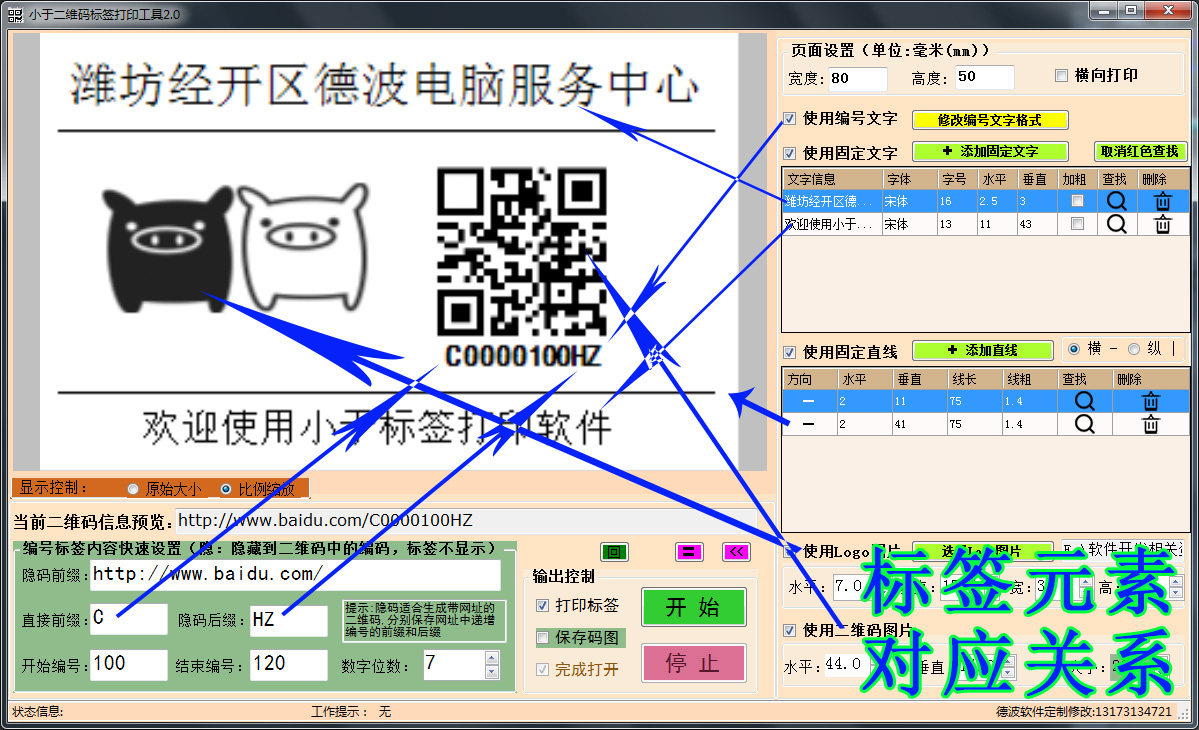Click the pink 停止 button
1199x730 pixels.
694,663
